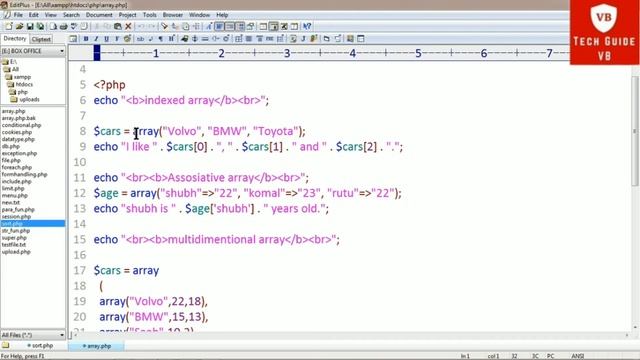
Task: Click the printer icon in the toolbar
Action: tap(63, 27)
